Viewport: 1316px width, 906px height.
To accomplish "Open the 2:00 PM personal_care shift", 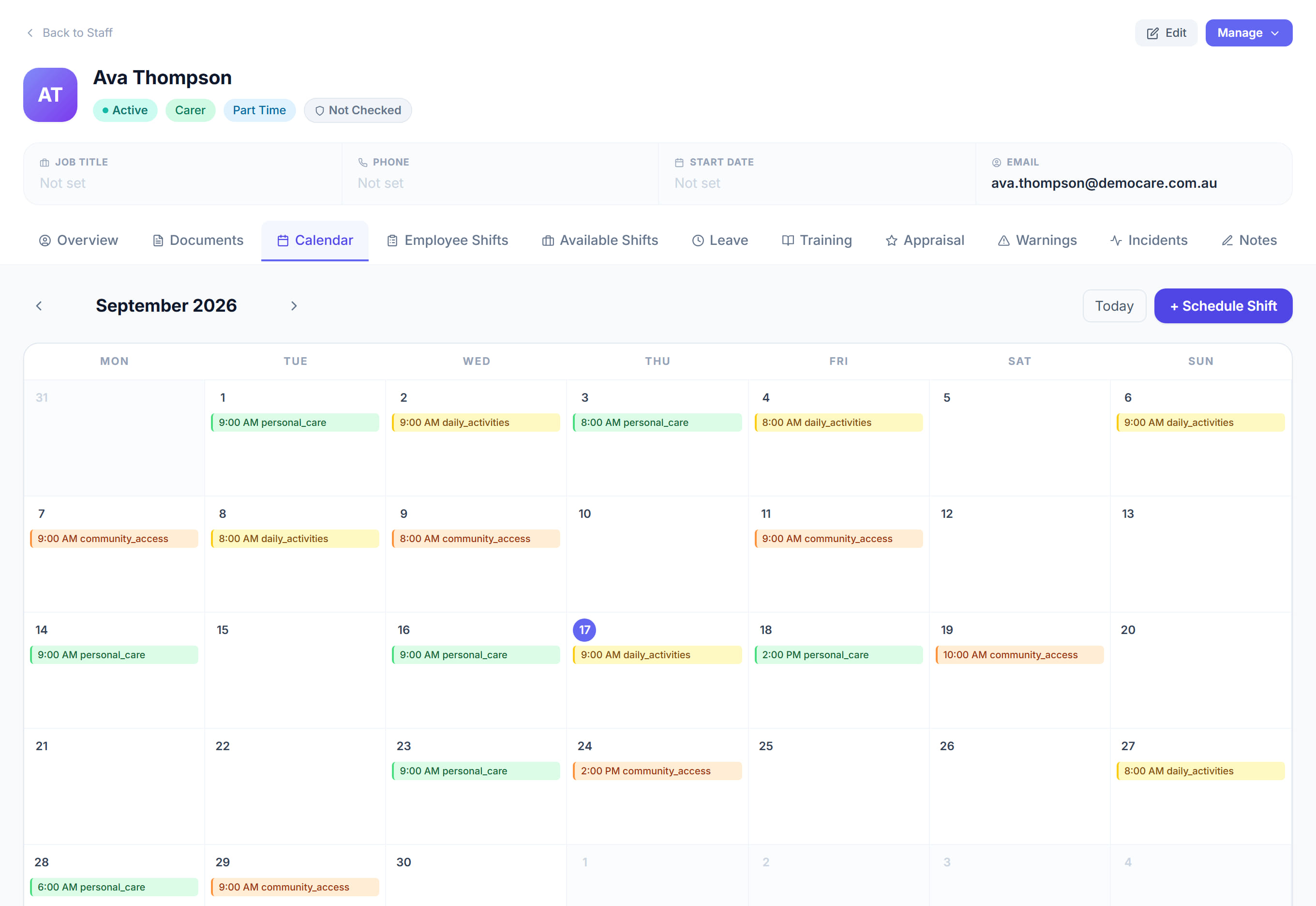I will point(838,654).
